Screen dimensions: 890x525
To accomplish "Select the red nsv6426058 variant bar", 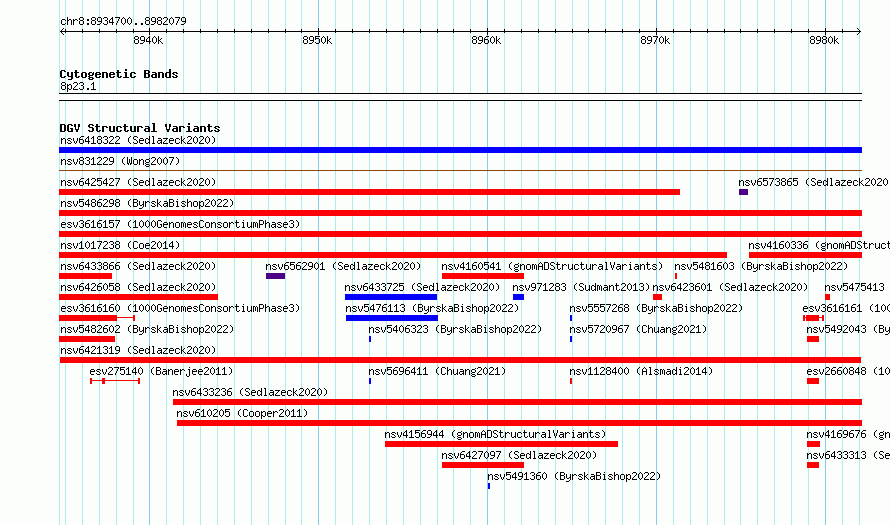I will pyautogui.click(x=138, y=297).
